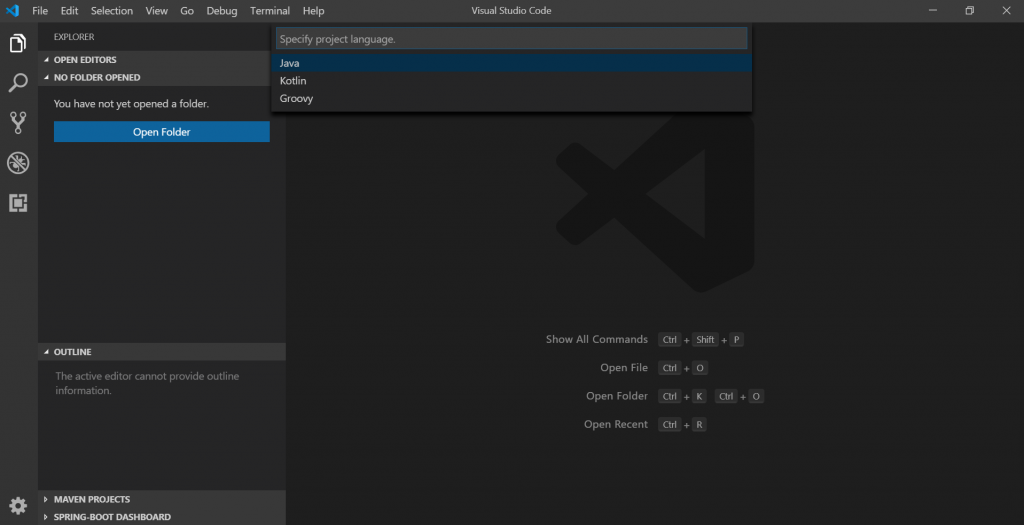
Task: Click the Show All Commands shortcut label
Action: (x=597, y=340)
